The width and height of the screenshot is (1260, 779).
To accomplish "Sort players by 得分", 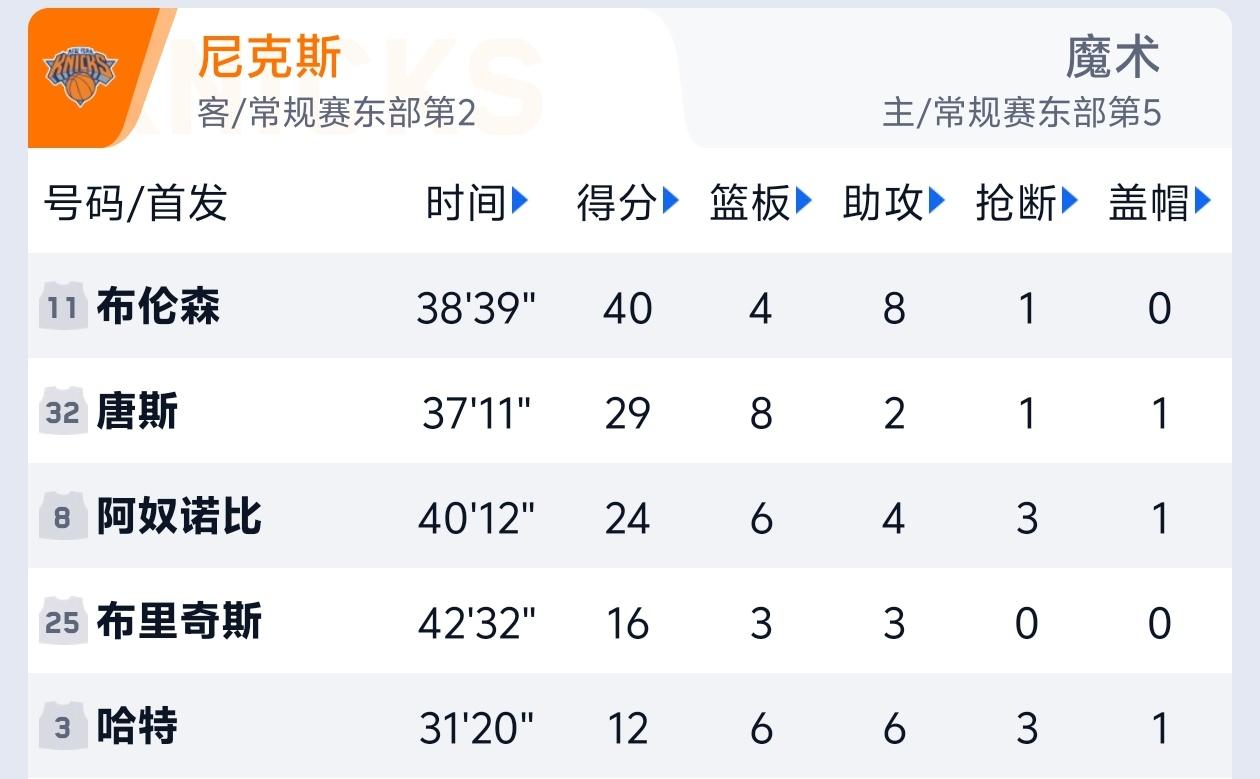I will pyautogui.click(x=666, y=201).
